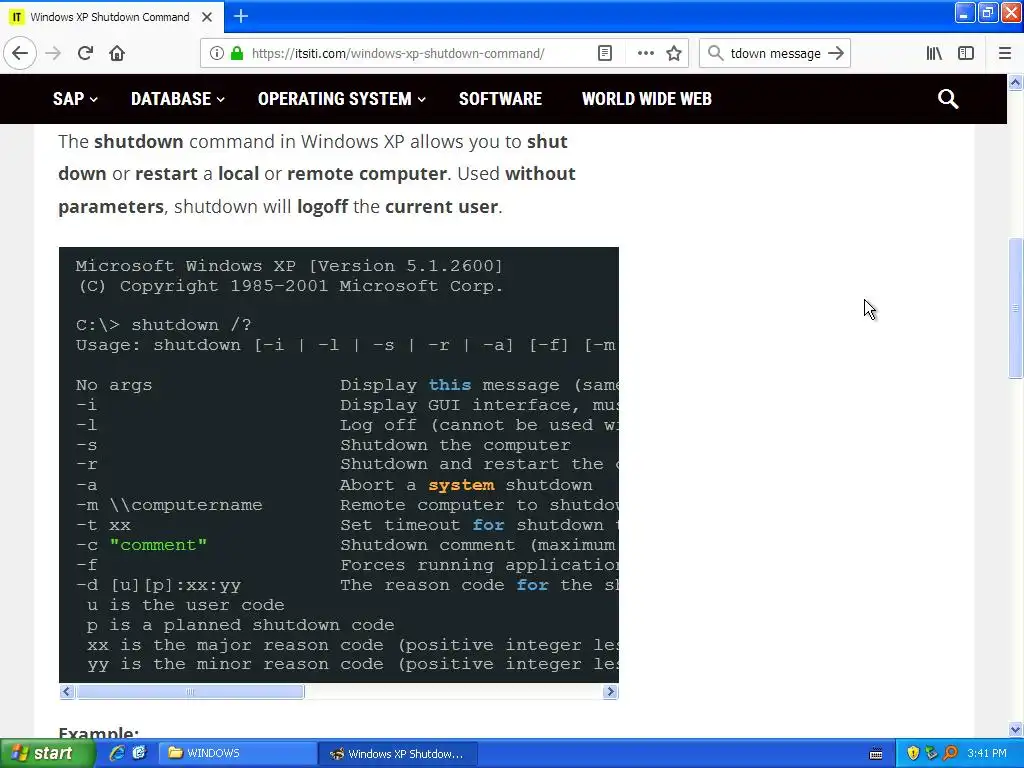Screen dimensions: 1024x768
Task: Click Windows XP Shutdown taskbar button
Action: (x=398, y=754)
